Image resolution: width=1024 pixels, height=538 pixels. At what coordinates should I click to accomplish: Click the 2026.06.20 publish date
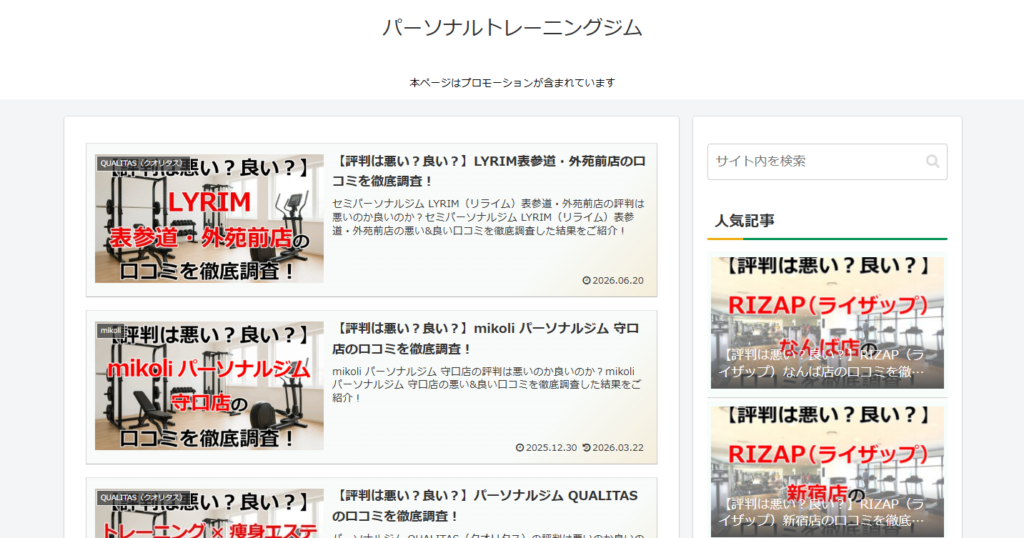point(618,280)
